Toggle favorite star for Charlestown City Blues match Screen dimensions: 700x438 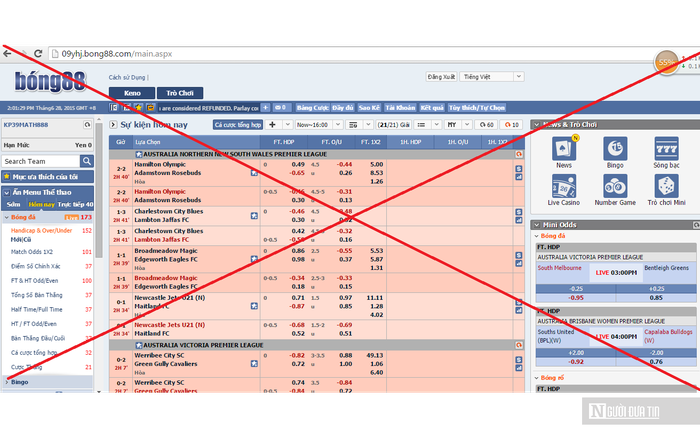tap(254, 216)
